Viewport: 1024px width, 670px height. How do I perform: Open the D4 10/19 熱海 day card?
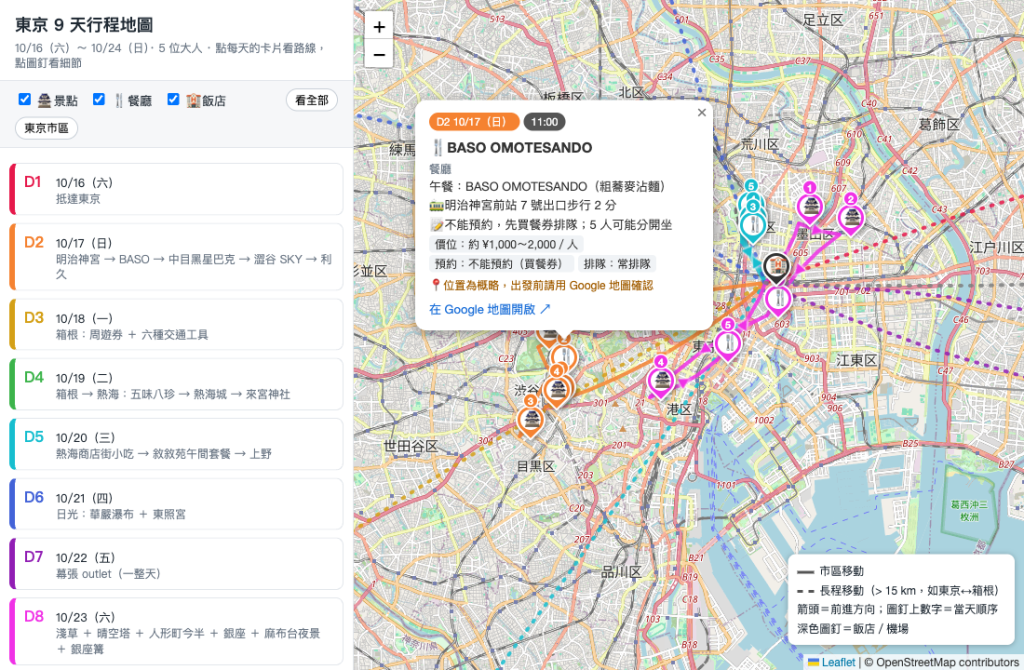pyautogui.click(x=176, y=385)
